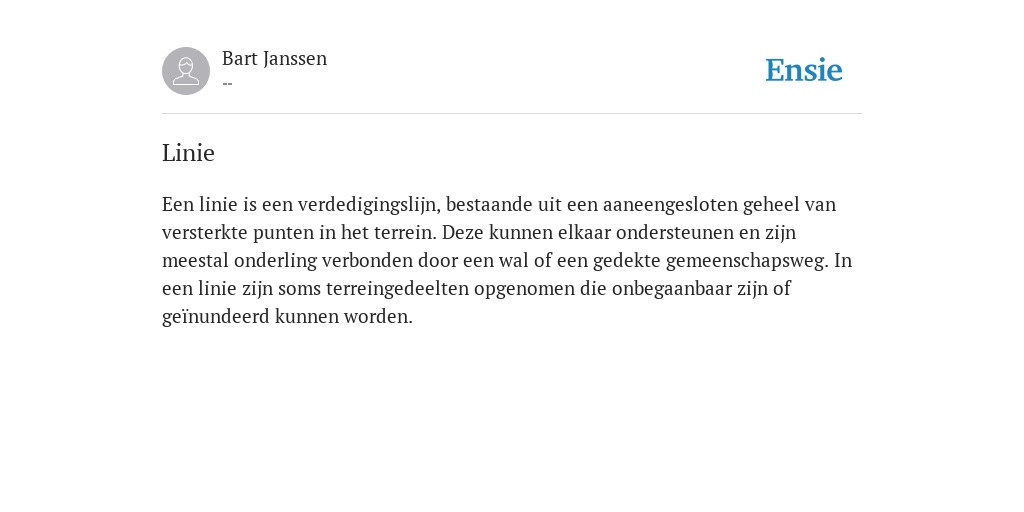This screenshot has height=512, width=1024.
Task: Select the author name Bart Janssen
Action: 274,58
